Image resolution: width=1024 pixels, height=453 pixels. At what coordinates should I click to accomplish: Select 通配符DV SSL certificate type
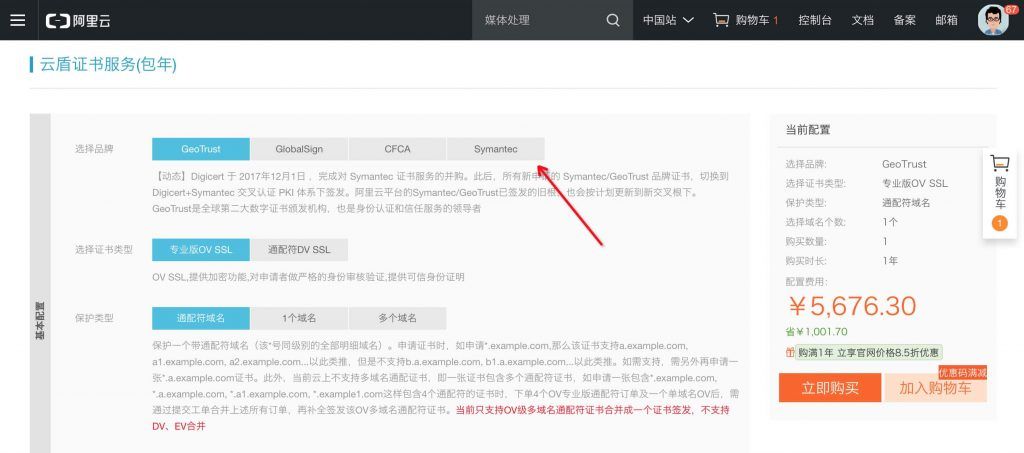coord(299,249)
